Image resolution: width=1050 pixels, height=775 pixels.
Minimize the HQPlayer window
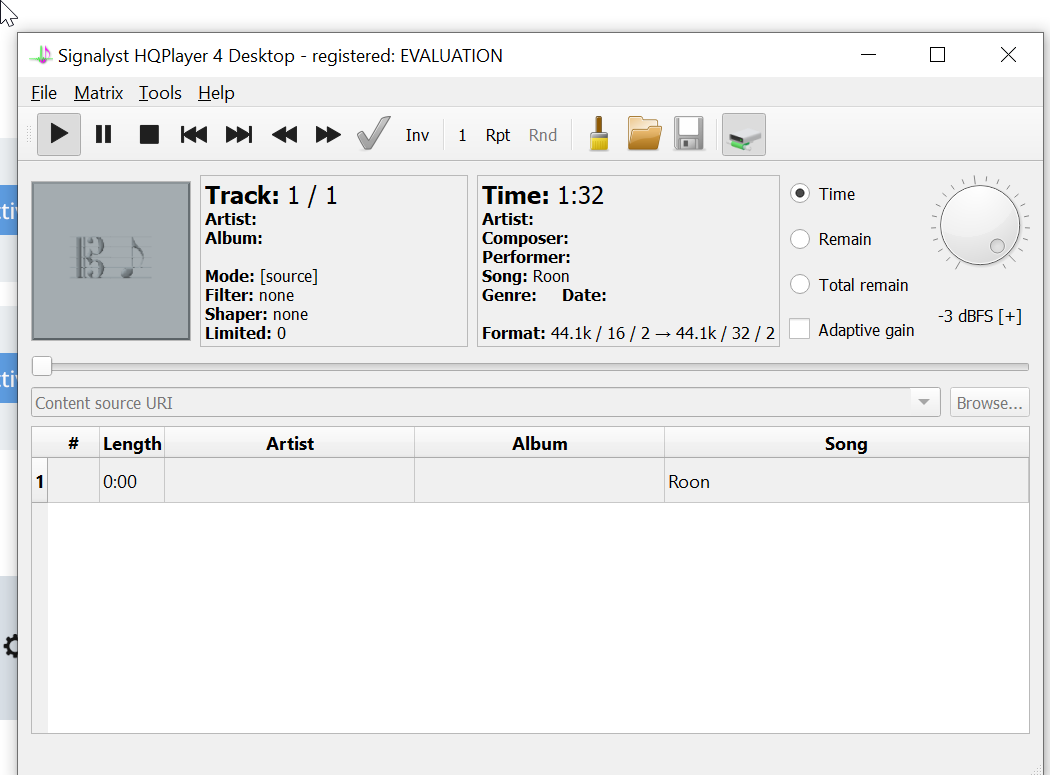869,55
